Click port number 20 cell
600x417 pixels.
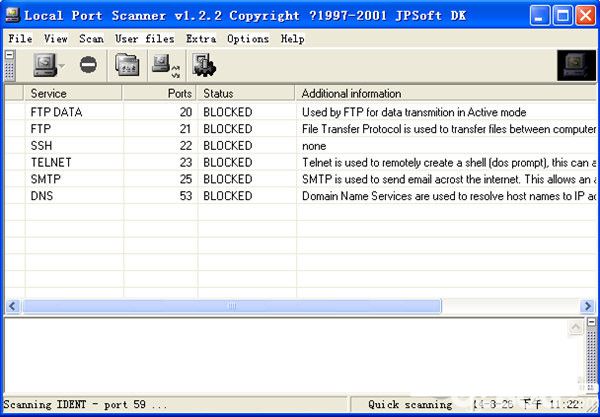(186, 112)
